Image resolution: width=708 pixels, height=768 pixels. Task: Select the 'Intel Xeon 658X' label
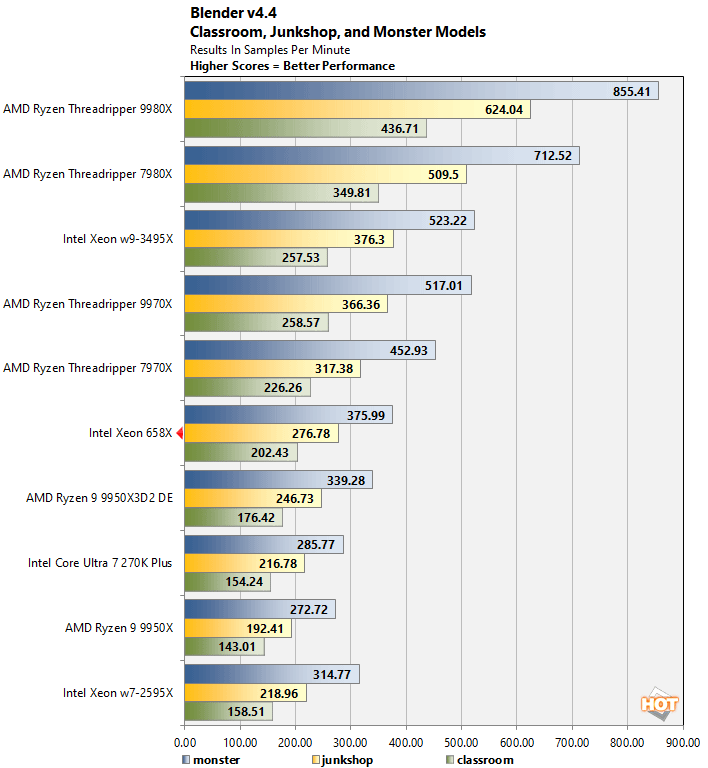click(x=131, y=433)
